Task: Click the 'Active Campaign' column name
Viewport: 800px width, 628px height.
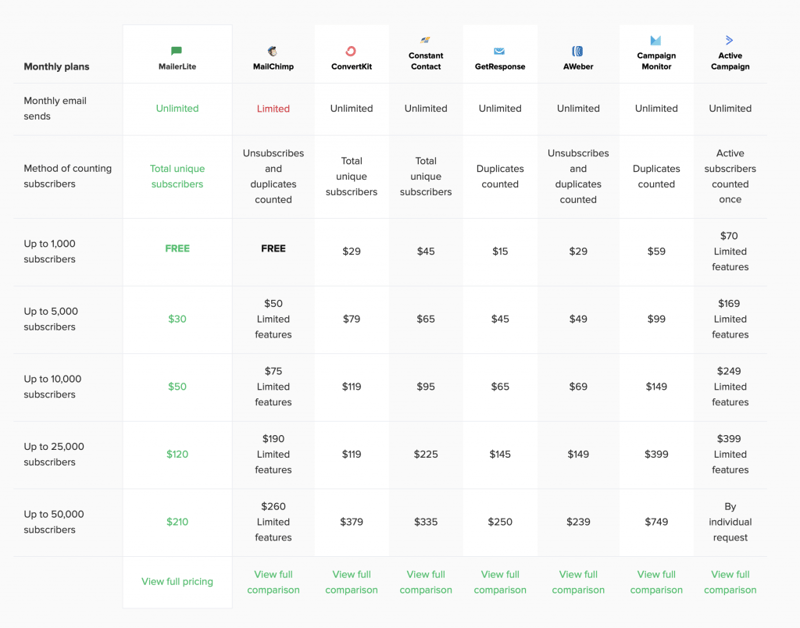Action: [730, 61]
